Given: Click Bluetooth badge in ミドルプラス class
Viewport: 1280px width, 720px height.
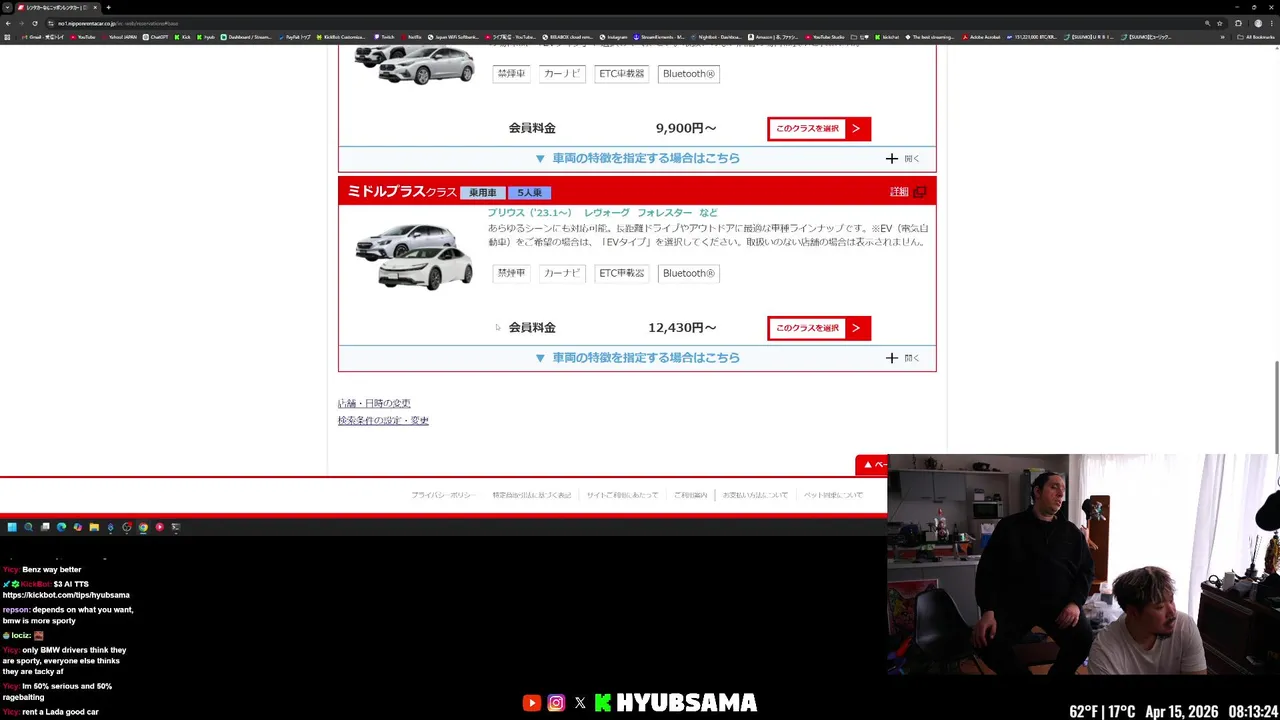Looking at the screenshot, I should (689, 273).
